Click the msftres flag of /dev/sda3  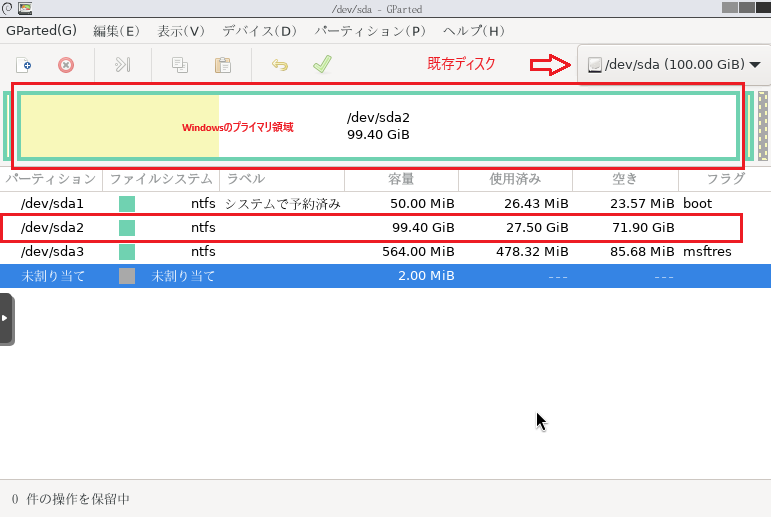click(707, 252)
